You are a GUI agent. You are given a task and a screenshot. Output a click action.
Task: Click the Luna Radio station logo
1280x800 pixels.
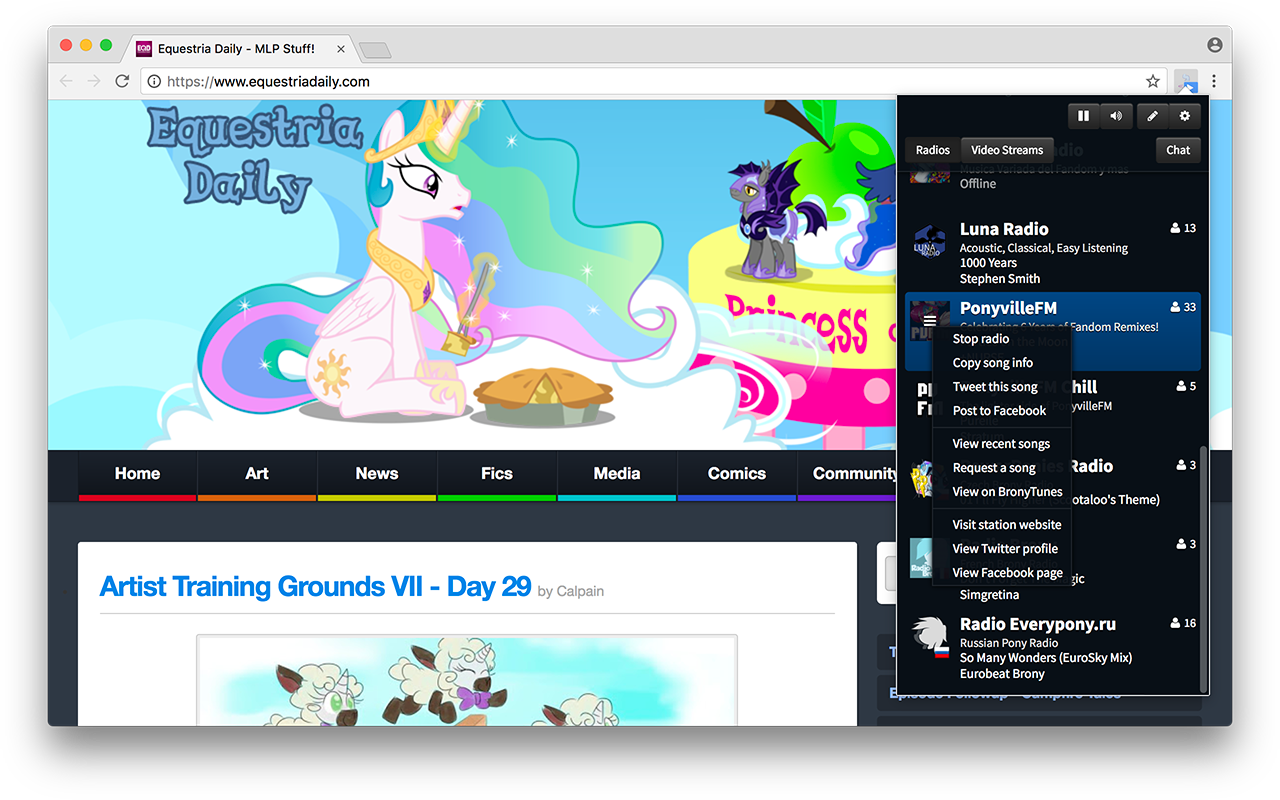click(929, 241)
